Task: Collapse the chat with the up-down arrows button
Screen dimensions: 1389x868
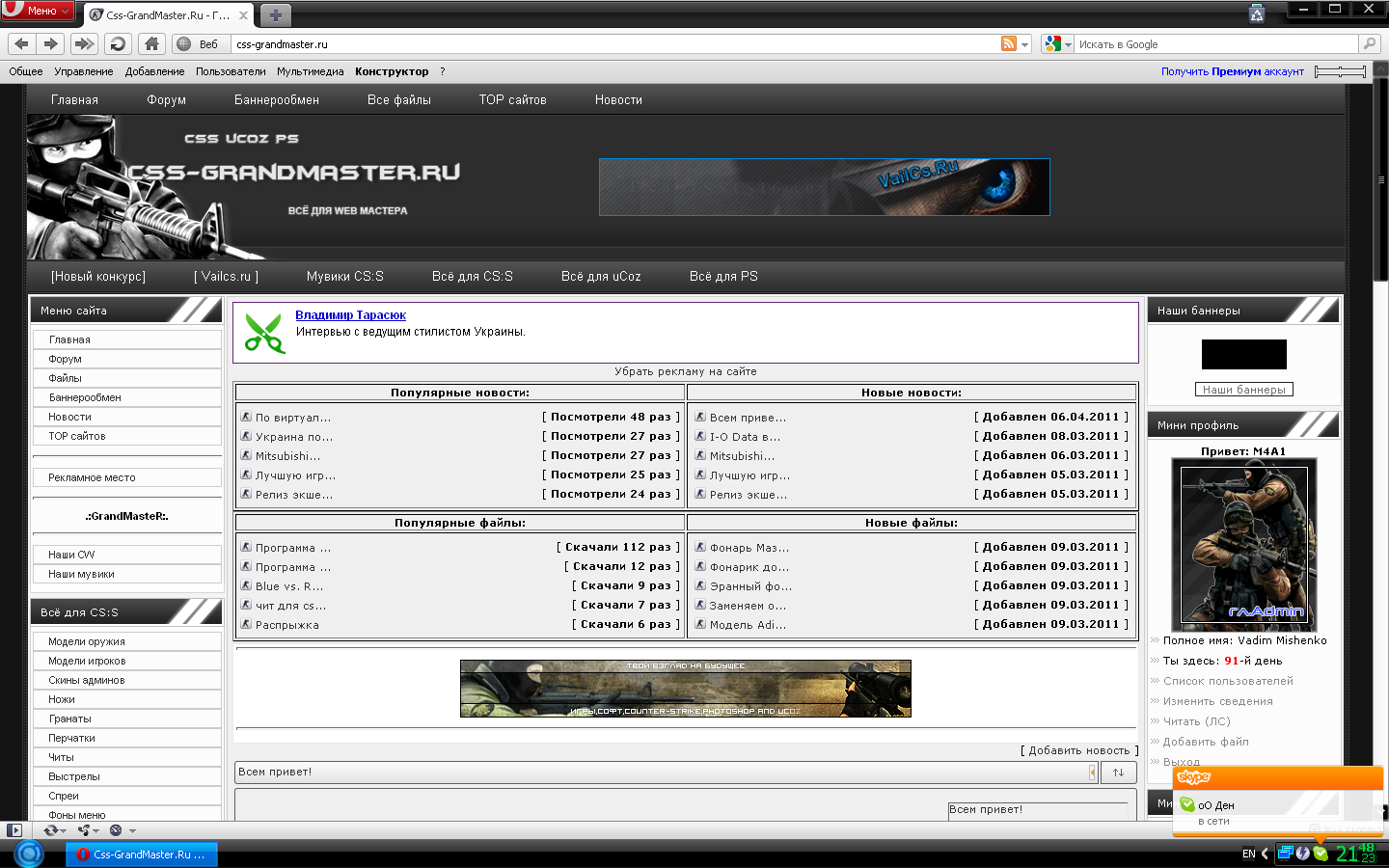Action: pos(1118,773)
